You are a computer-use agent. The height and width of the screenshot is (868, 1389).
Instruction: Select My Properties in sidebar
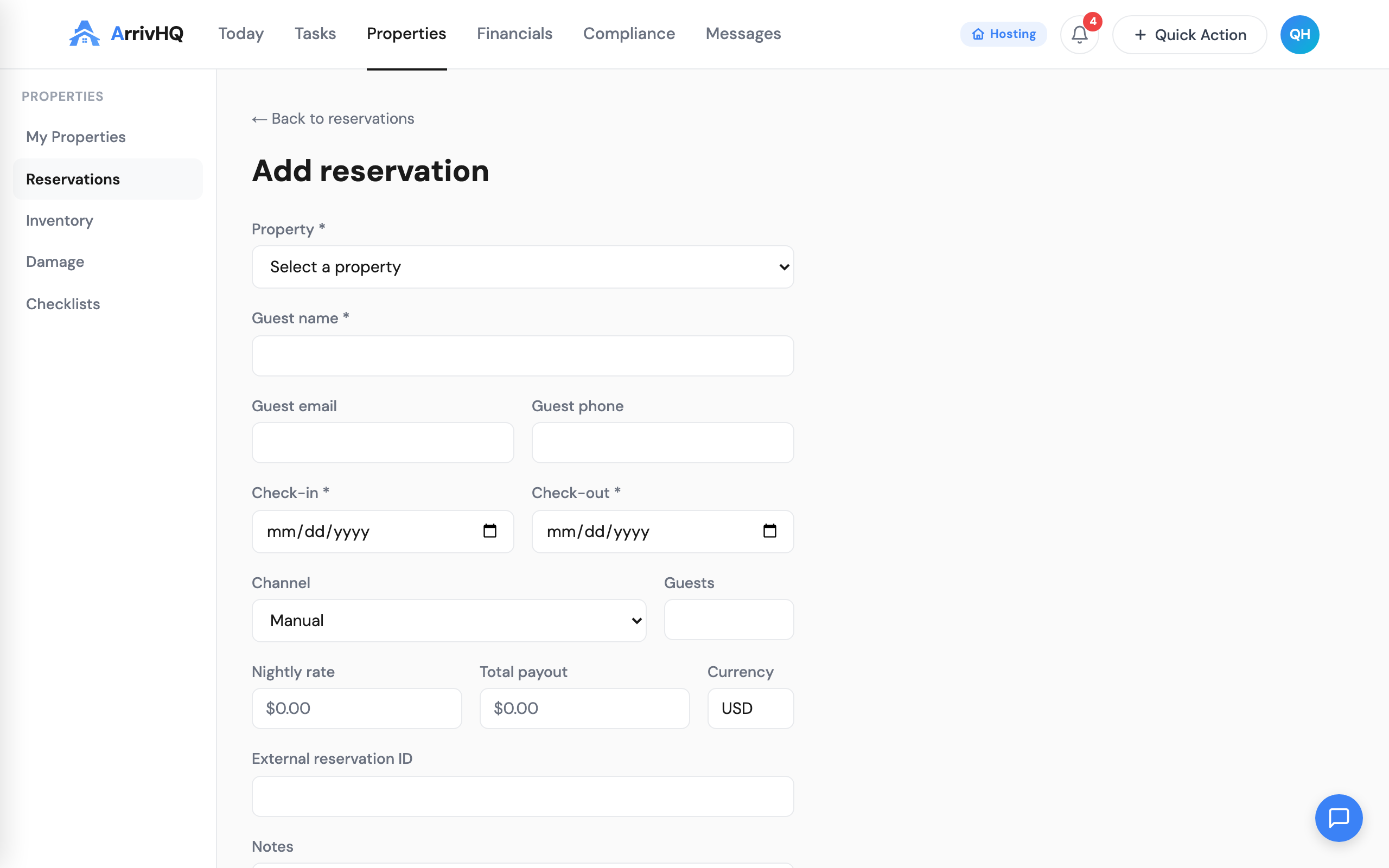[x=108, y=137]
